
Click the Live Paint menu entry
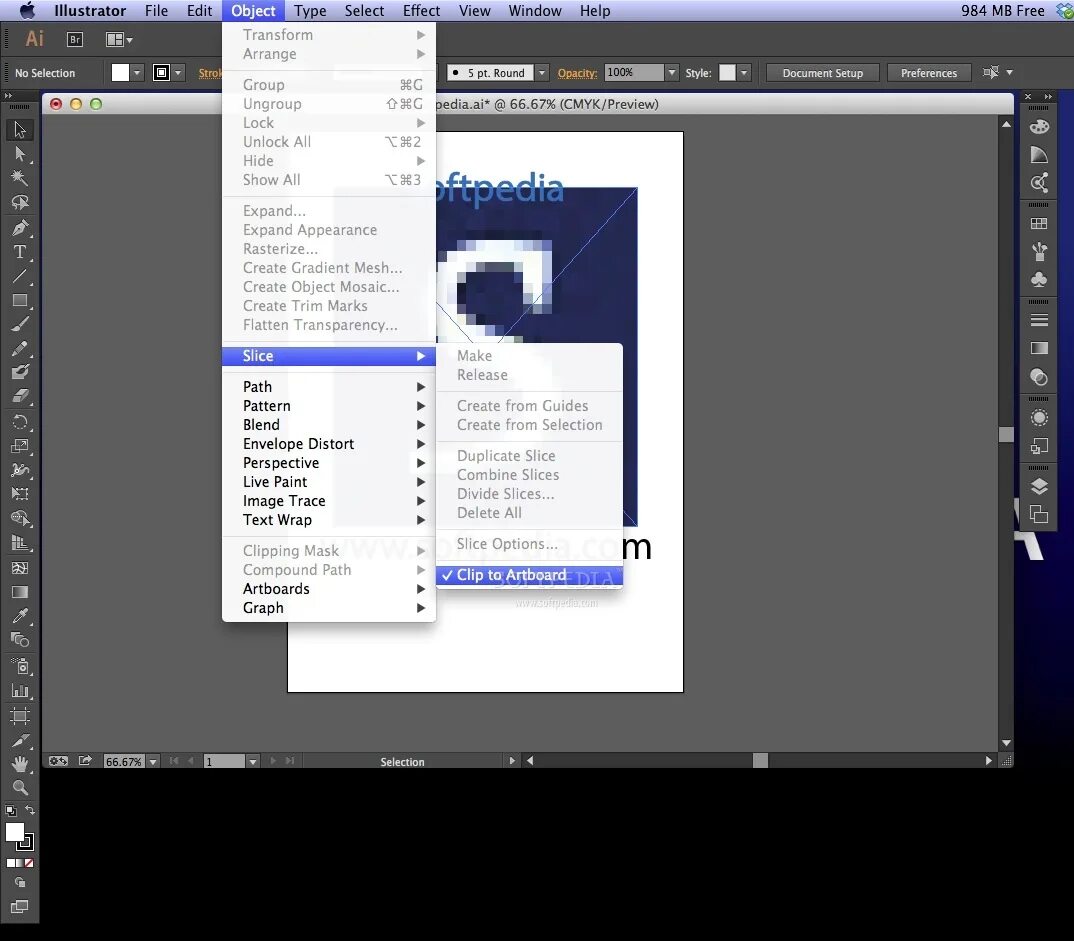pos(329,482)
